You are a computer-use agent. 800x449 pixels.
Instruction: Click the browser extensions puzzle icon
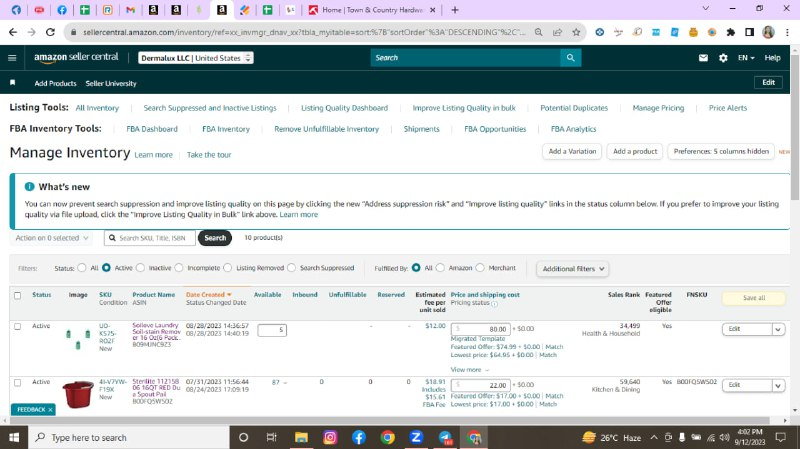click(731, 32)
